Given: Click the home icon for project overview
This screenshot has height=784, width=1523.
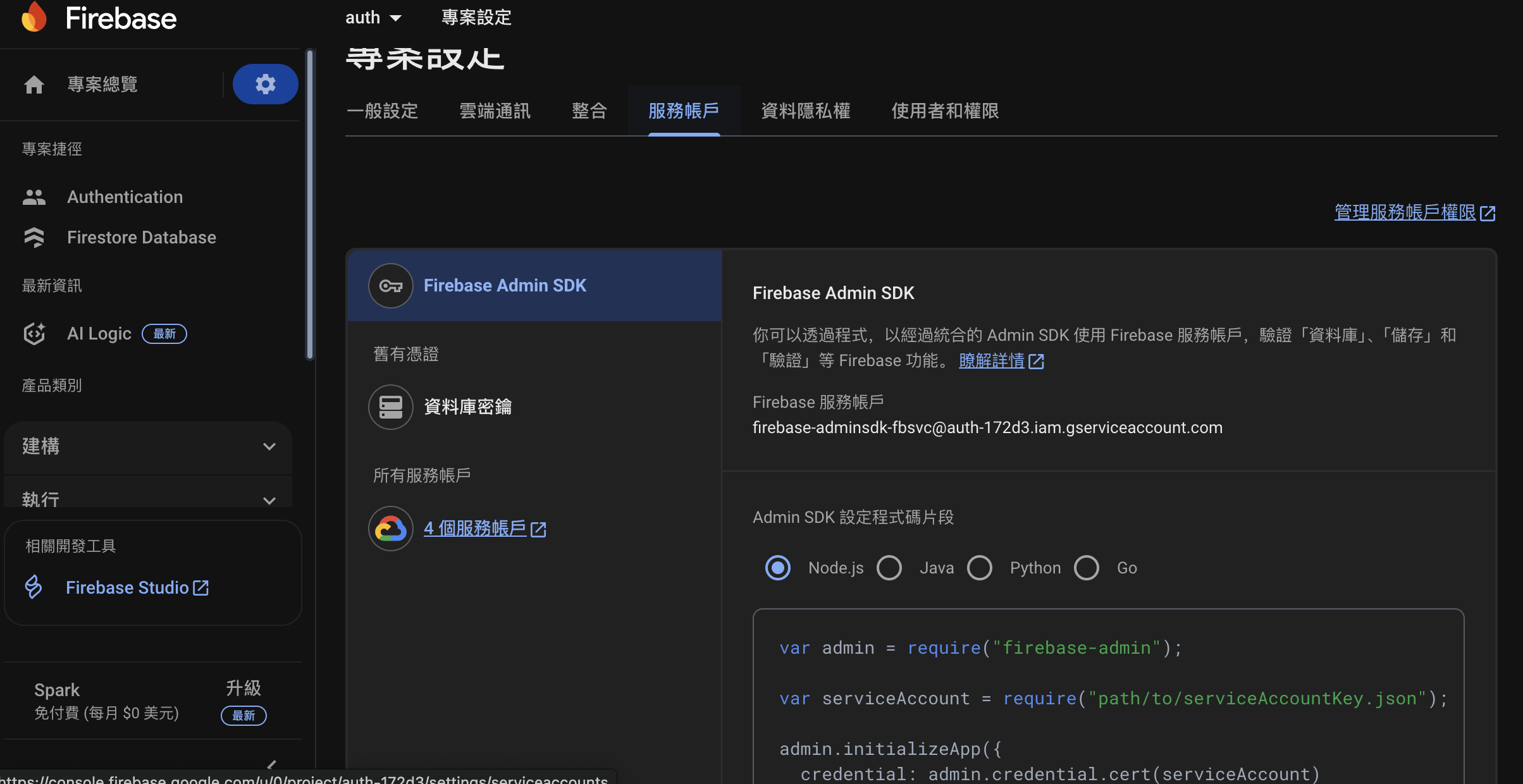Looking at the screenshot, I should click(34, 84).
